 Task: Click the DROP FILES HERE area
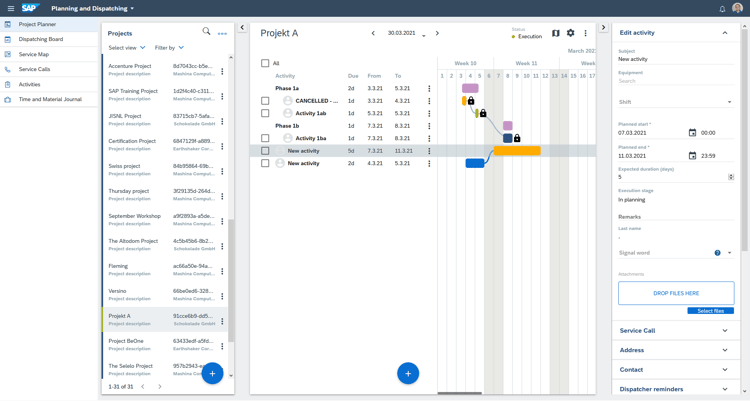(x=676, y=293)
